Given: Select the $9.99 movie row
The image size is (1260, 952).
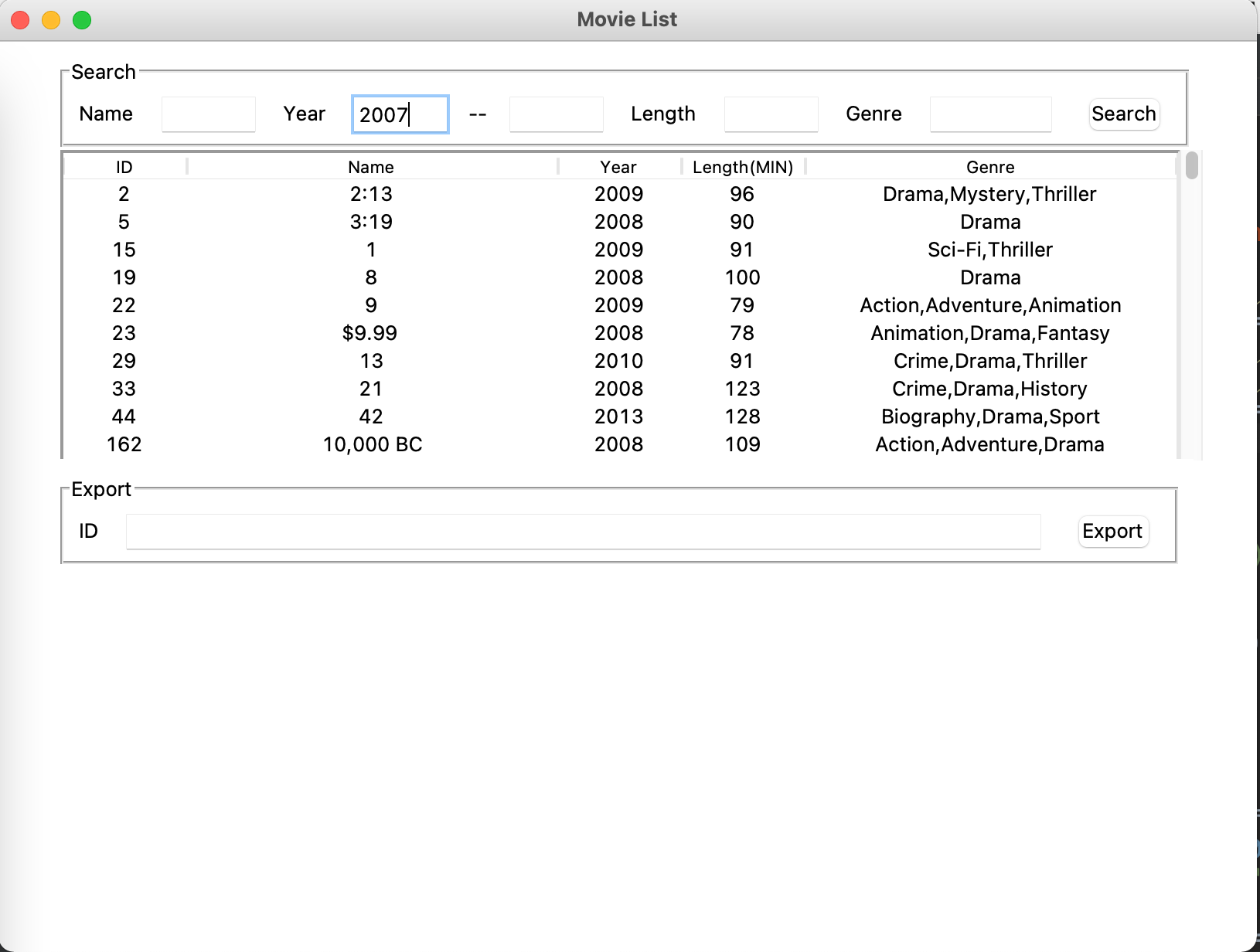Looking at the screenshot, I should [x=620, y=333].
